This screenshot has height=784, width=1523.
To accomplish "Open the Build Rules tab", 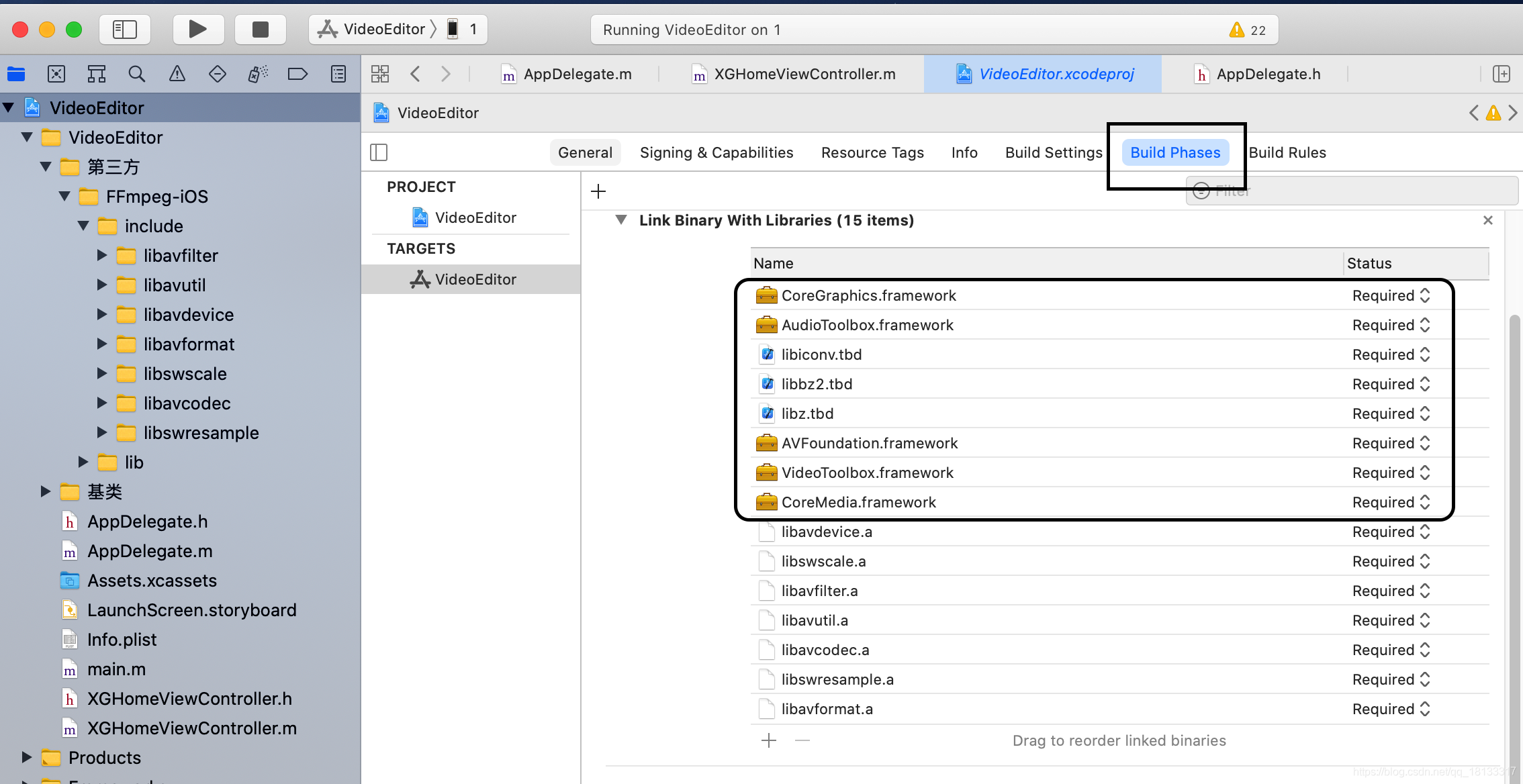I will tap(1287, 152).
